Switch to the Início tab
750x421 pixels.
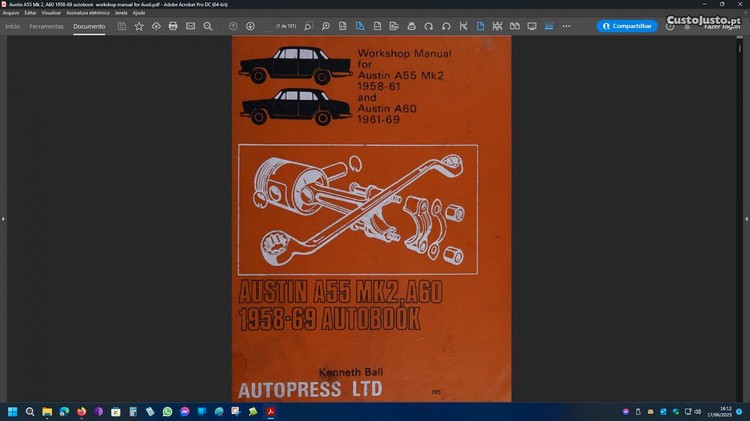click(x=13, y=26)
